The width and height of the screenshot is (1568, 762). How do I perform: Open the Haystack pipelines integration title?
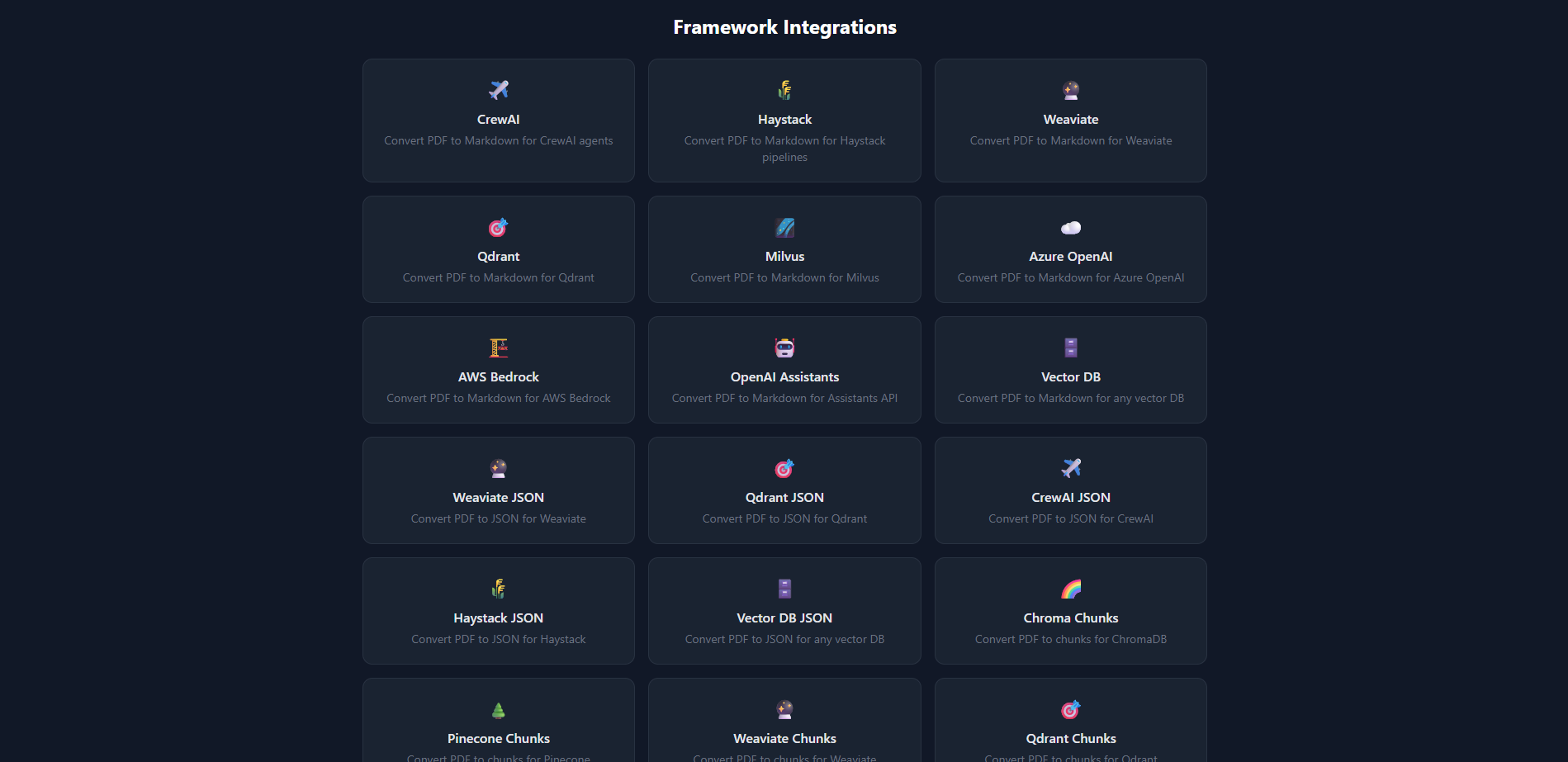(x=784, y=120)
